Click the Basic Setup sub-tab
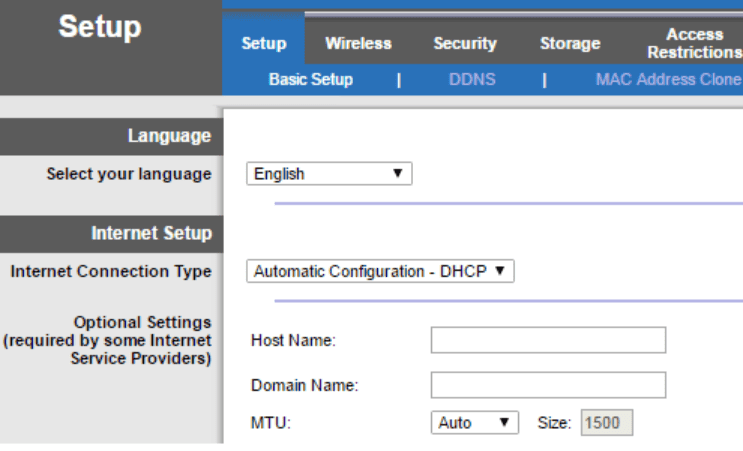This screenshot has width=743, height=451. tap(310, 79)
